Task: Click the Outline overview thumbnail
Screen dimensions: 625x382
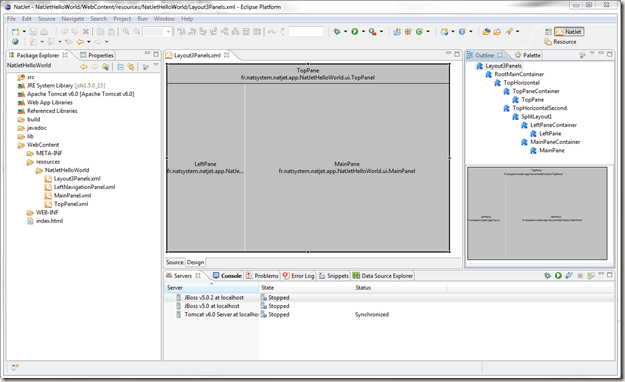Action: 537,213
